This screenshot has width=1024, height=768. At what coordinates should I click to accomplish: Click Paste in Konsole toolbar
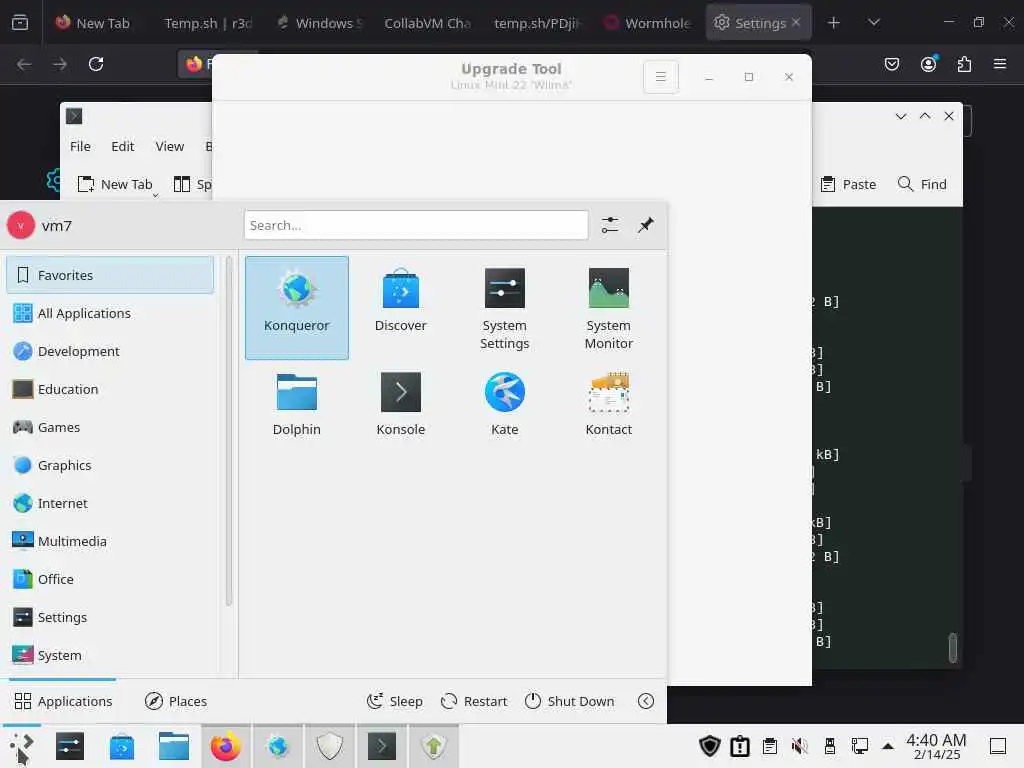pos(848,184)
